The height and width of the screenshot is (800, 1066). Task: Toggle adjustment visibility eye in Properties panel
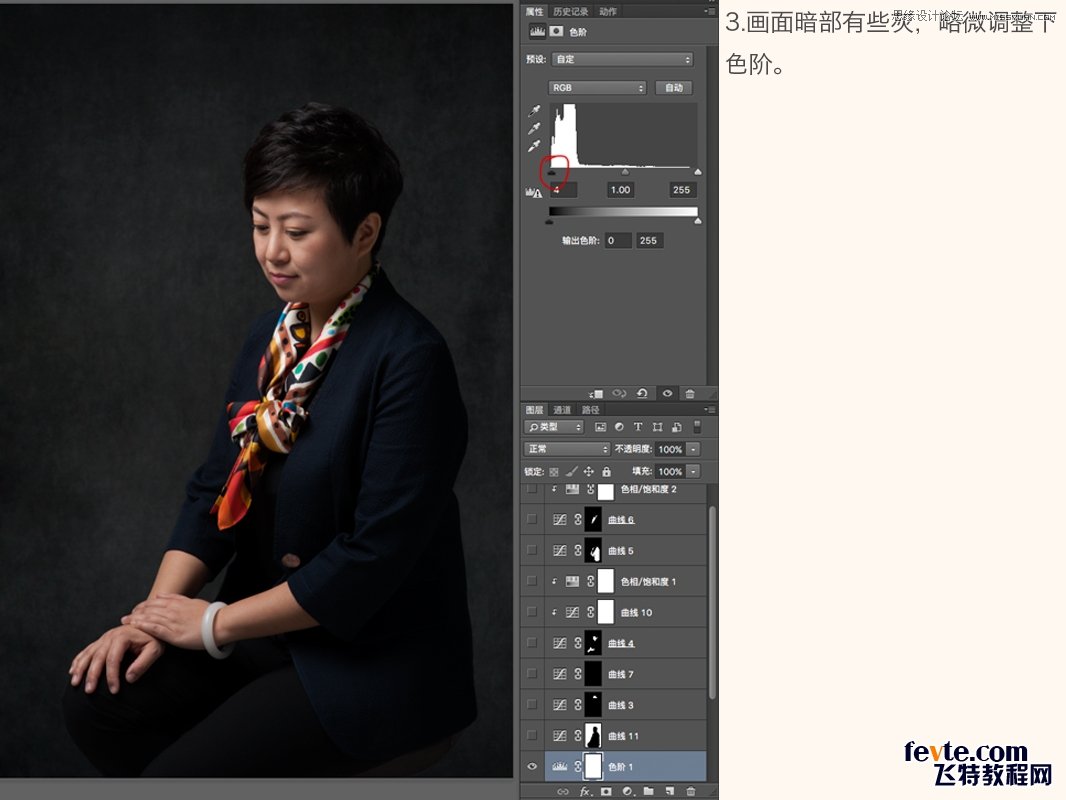(667, 394)
